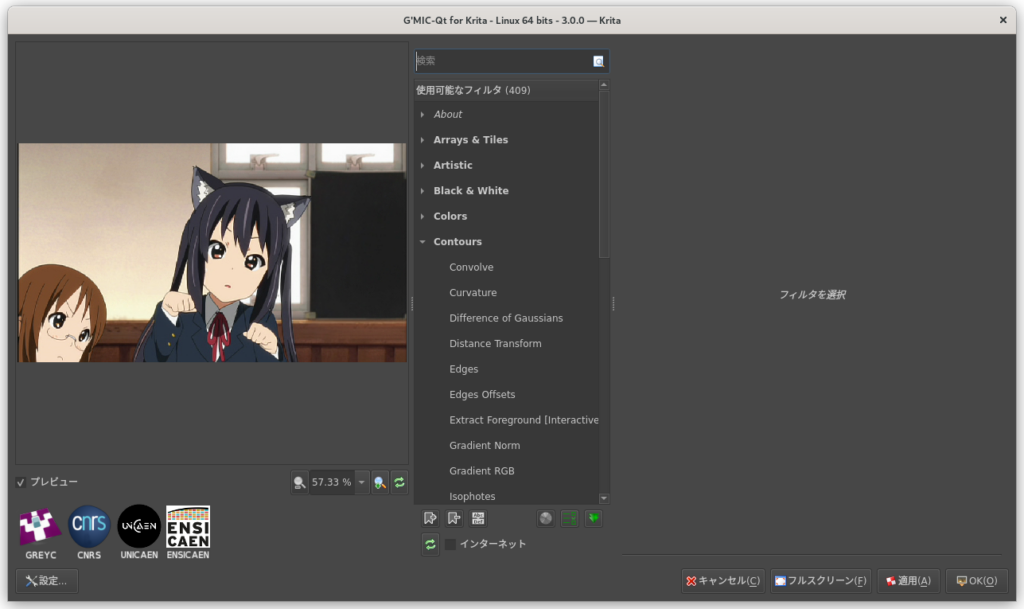Randomize the filter parameters
The height and width of the screenshot is (609, 1024).
[545, 518]
